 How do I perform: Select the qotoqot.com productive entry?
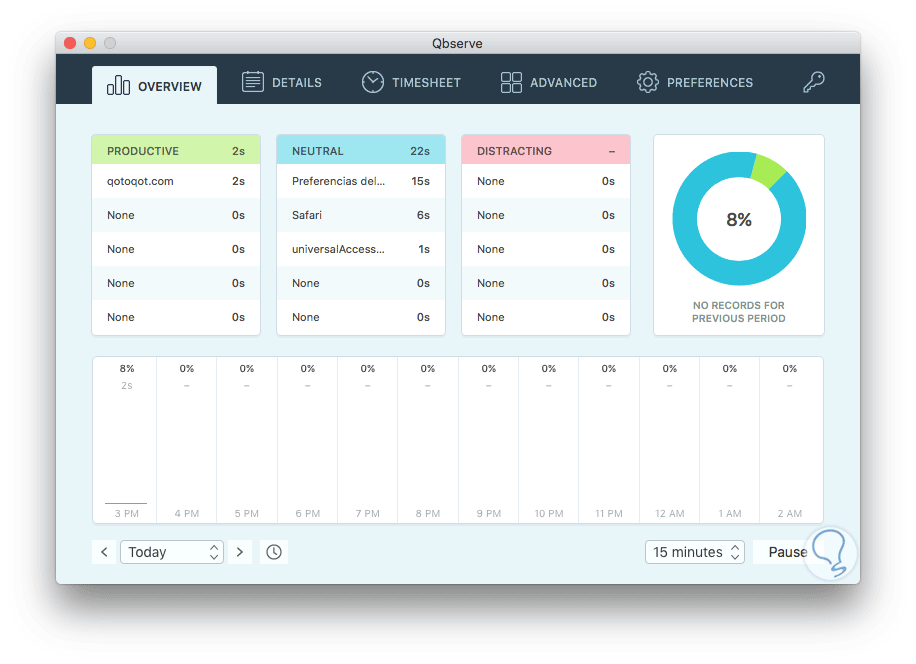click(176, 181)
